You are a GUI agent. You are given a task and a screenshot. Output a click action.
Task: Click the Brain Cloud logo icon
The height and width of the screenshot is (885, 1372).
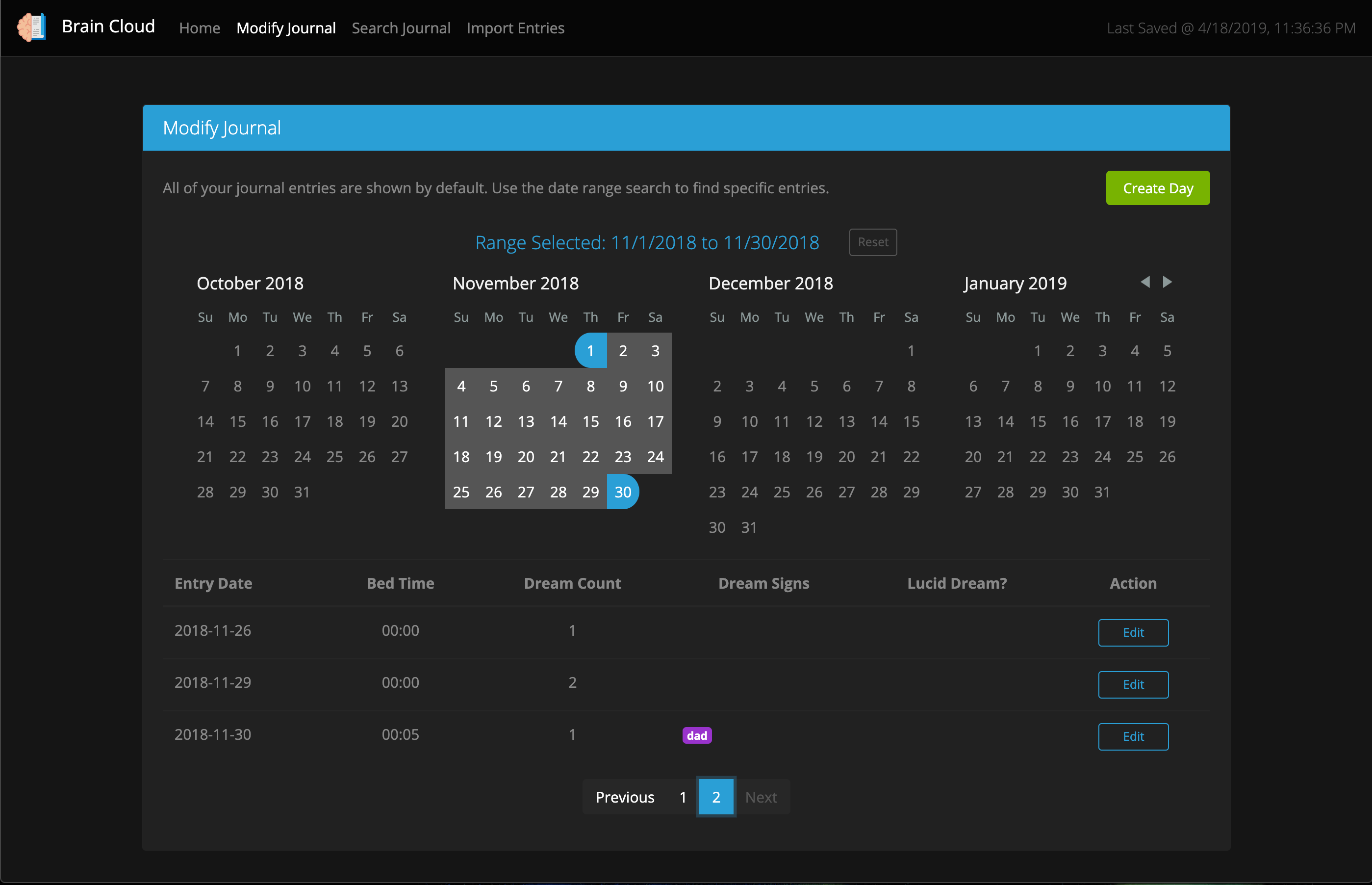[31, 27]
